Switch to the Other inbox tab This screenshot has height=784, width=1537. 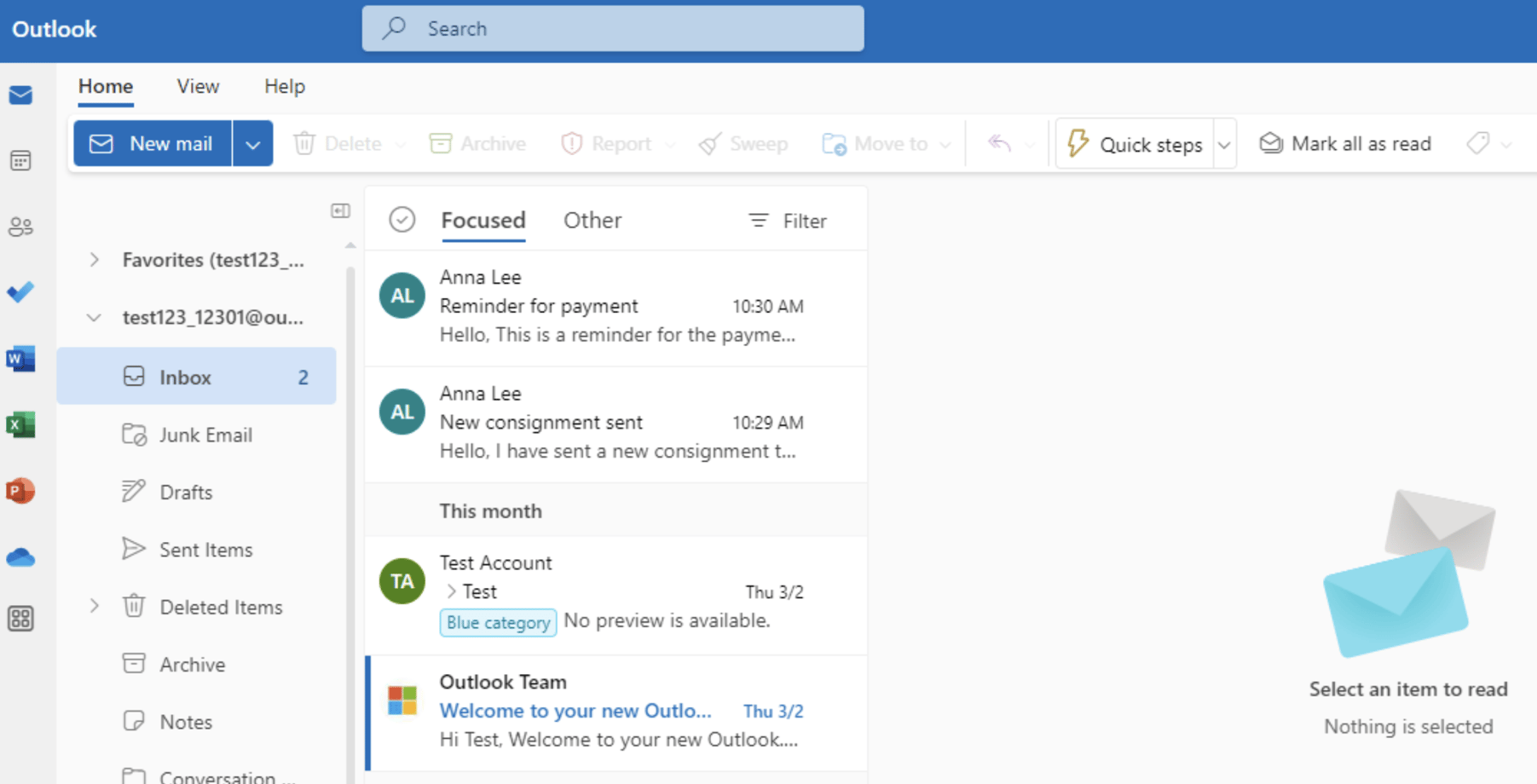[x=592, y=220]
